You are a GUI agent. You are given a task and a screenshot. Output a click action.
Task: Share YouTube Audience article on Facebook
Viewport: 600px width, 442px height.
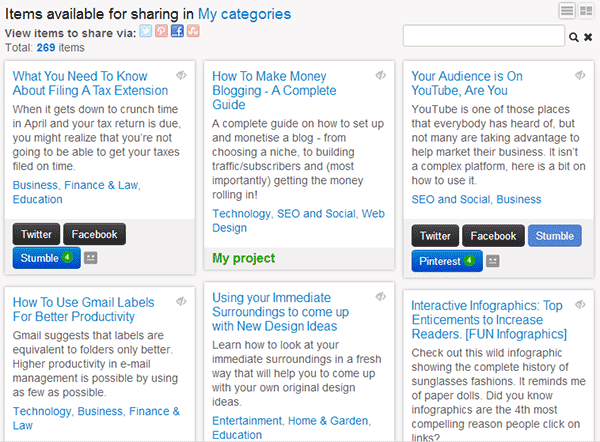493,236
